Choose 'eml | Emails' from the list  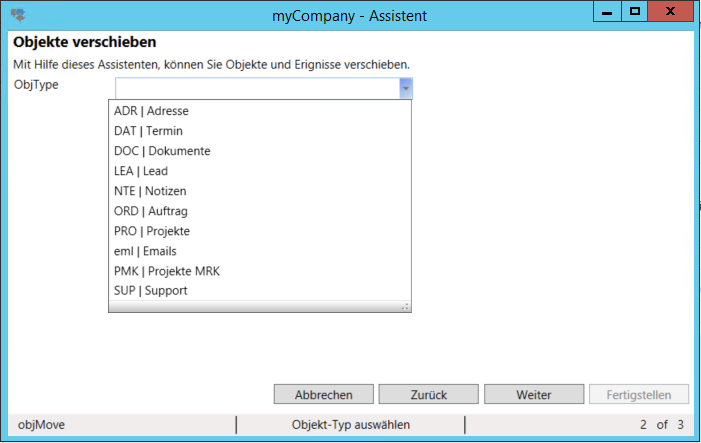pos(145,251)
